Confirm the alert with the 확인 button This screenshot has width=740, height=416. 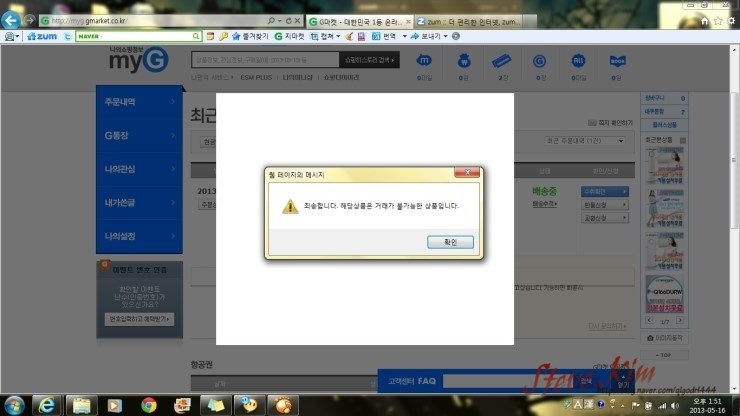[x=450, y=242]
